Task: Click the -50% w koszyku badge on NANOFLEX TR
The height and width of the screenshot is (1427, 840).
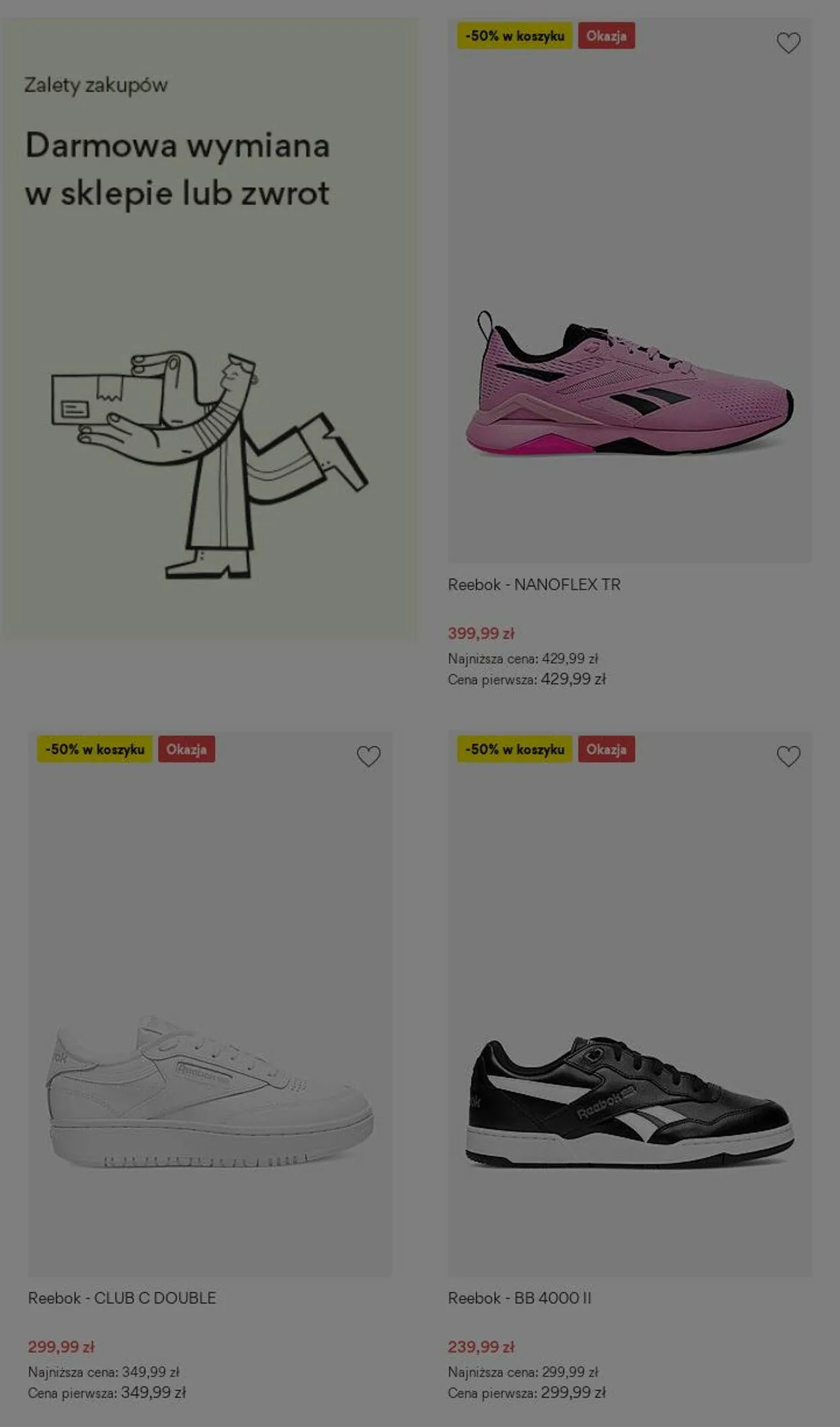Action: 515,36
